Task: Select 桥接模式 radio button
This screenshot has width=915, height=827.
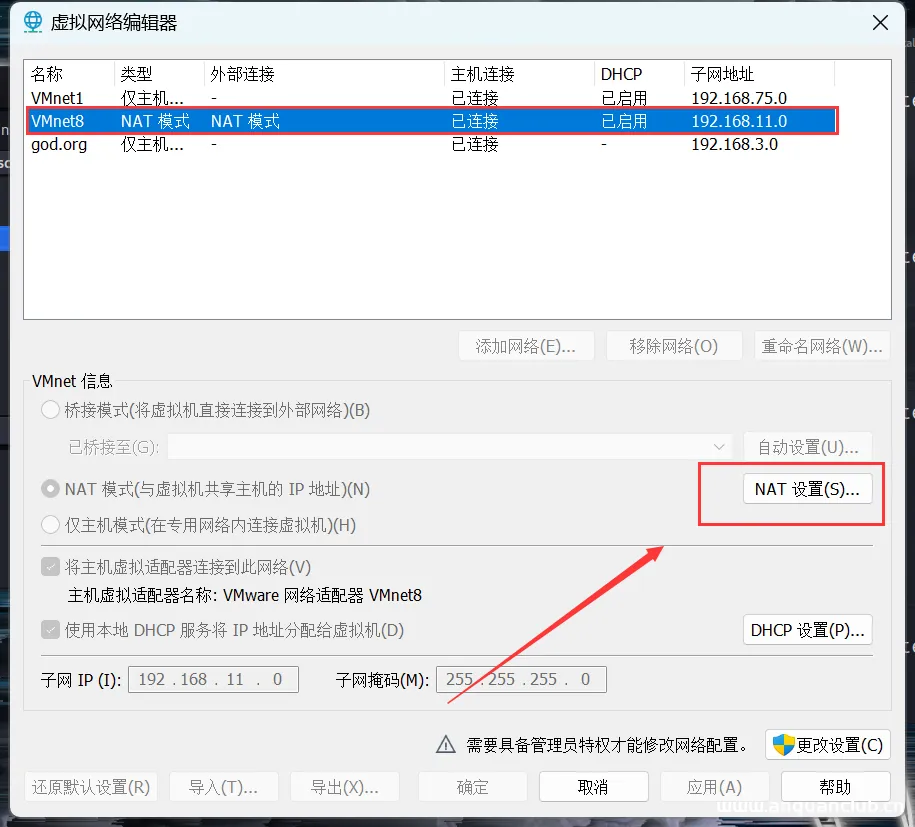Action: (x=50, y=409)
